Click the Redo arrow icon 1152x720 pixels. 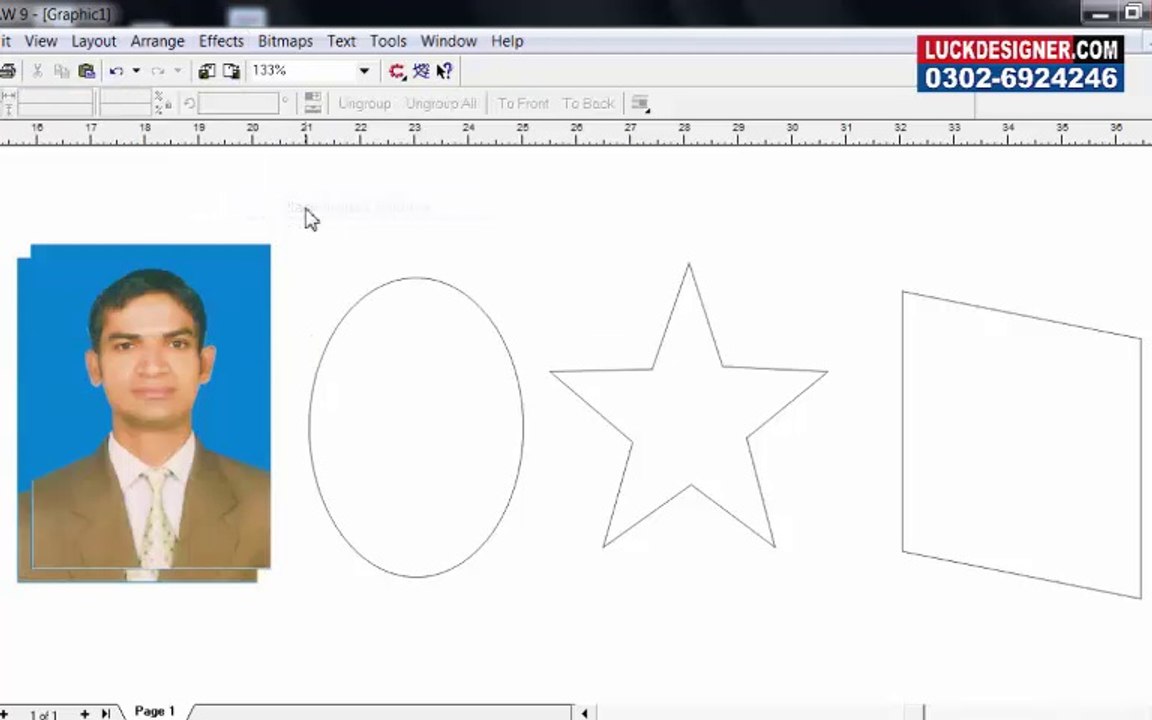157,71
